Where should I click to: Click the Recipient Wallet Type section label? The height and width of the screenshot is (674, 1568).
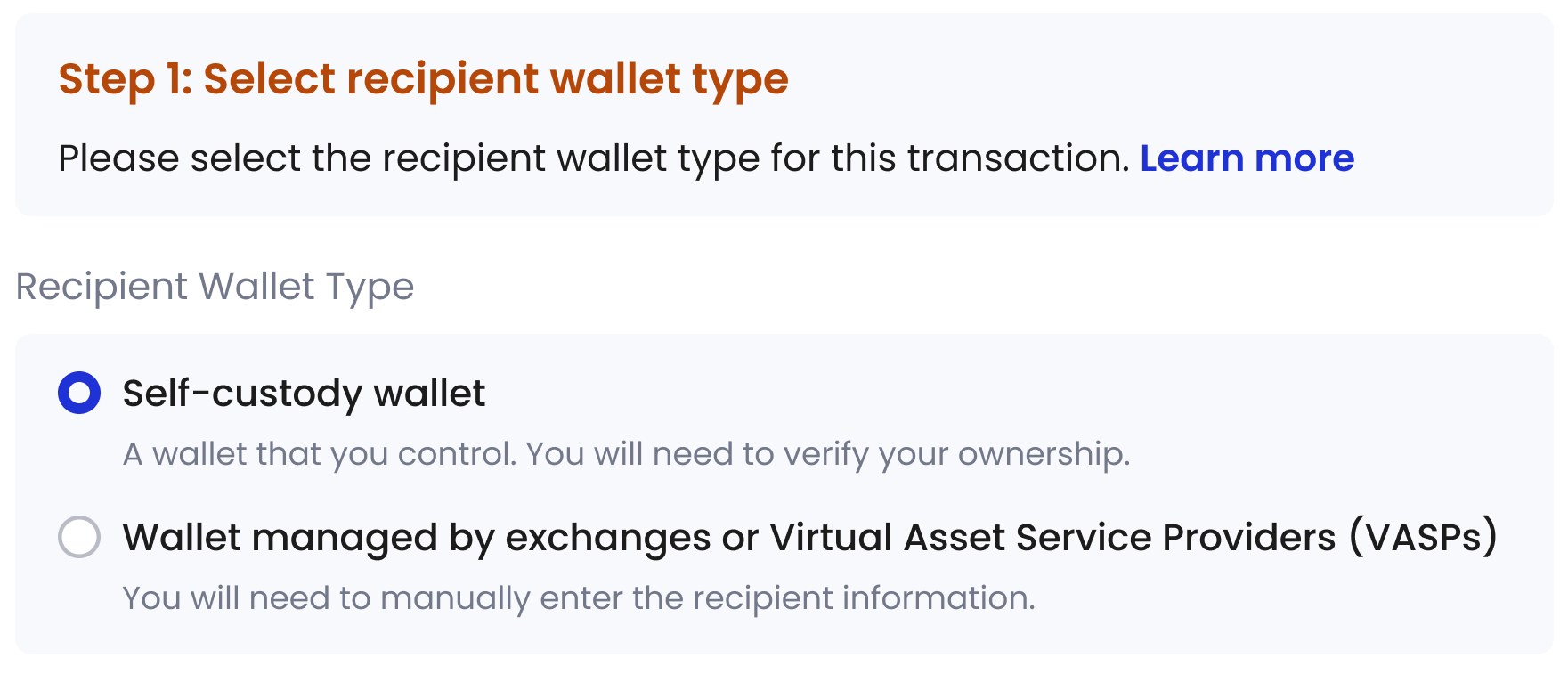click(x=215, y=286)
